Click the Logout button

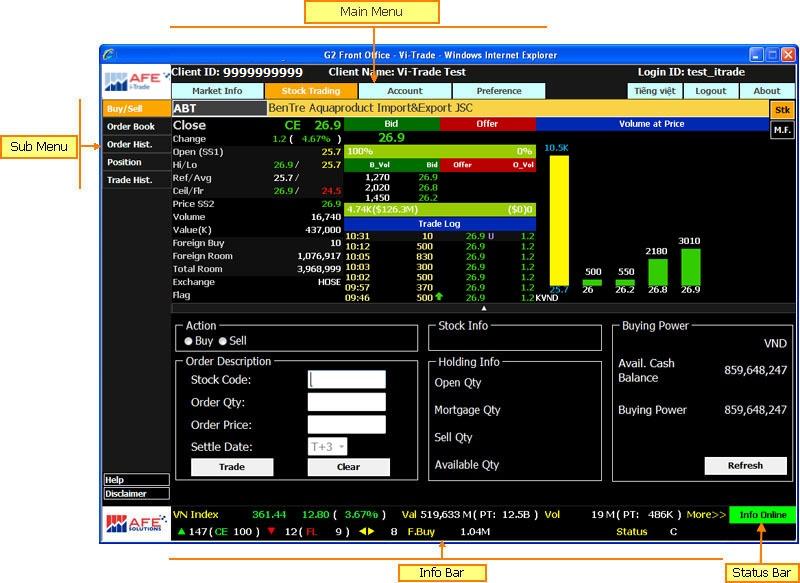click(711, 91)
